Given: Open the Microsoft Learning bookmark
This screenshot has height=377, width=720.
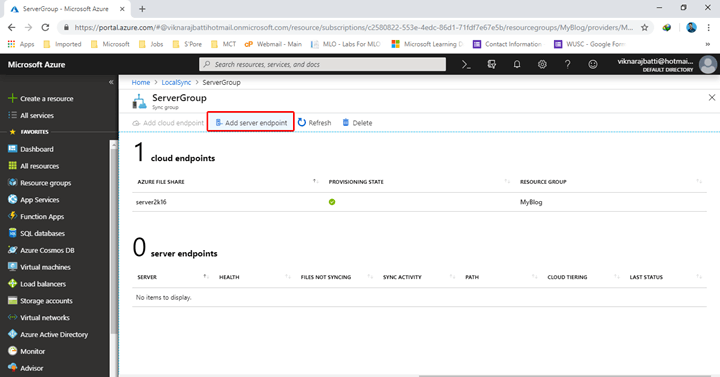Looking at the screenshot, I should coord(428,44).
